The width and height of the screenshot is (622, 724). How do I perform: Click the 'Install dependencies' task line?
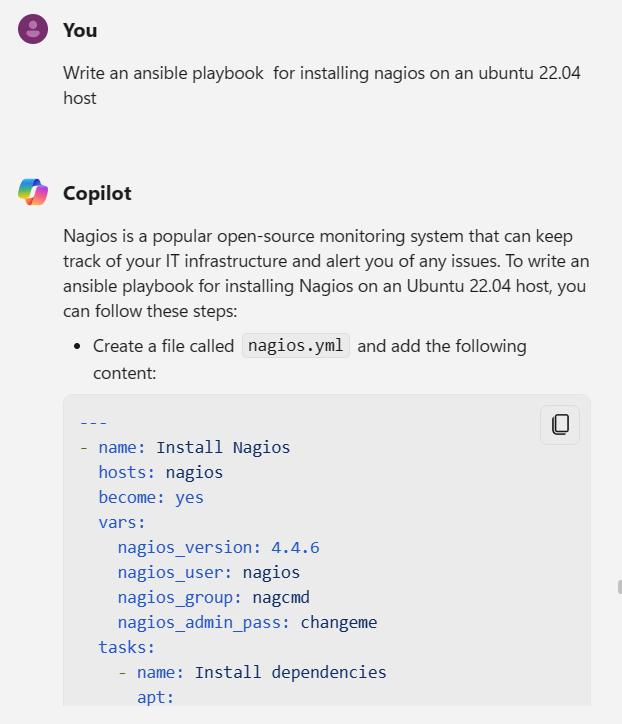(252, 672)
